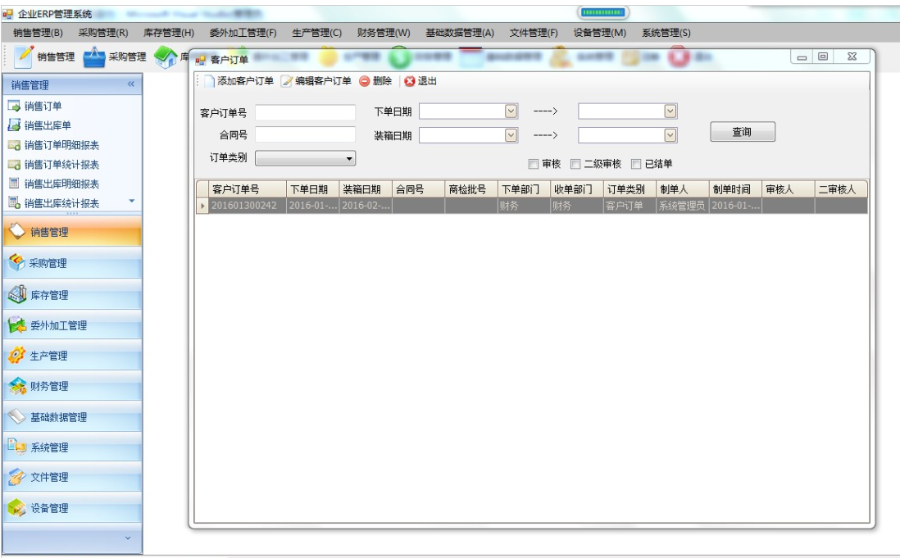The height and width of the screenshot is (558, 900).
Task: Select the 采购管理 navigation panel button
Action: pyautogui.click(x=72, y=263)
